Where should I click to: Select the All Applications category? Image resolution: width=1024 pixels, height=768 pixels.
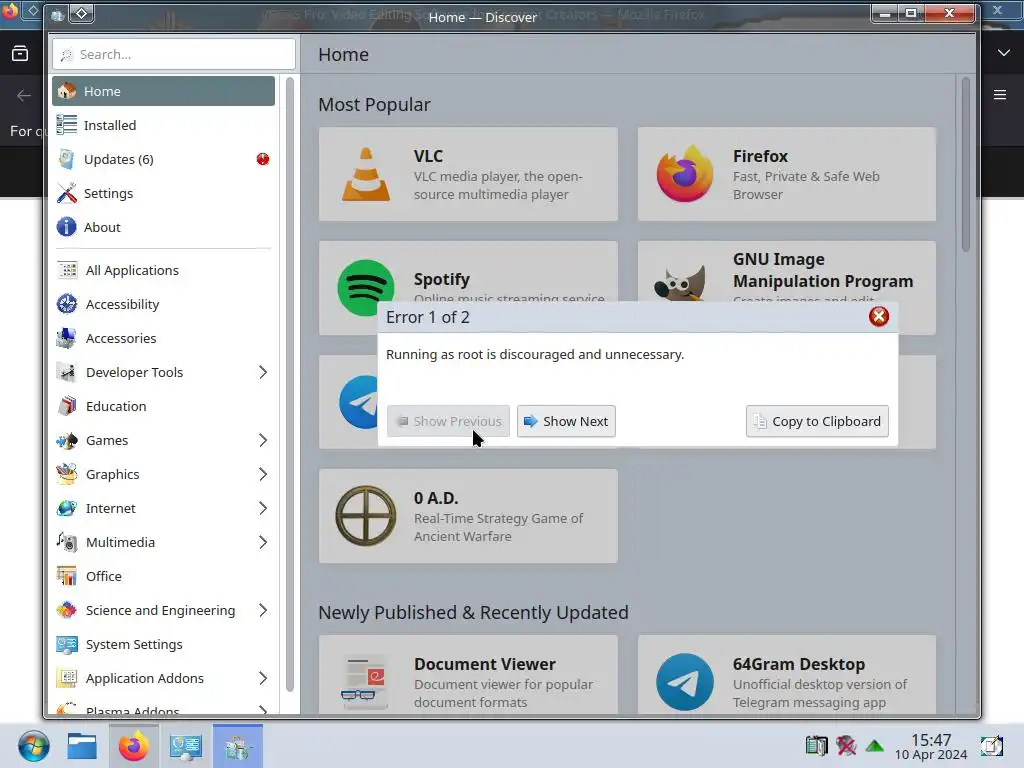tap(163, 270)
